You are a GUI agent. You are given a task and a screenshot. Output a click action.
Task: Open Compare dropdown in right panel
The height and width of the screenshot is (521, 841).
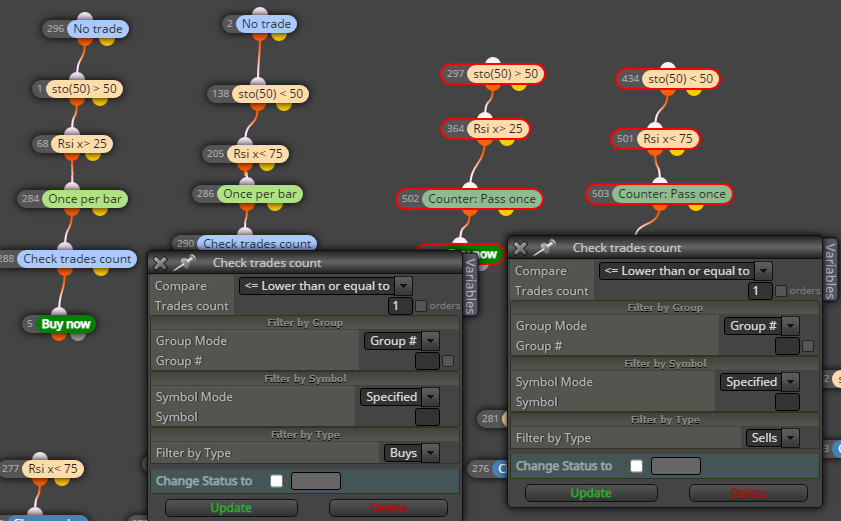pos(685,271)
